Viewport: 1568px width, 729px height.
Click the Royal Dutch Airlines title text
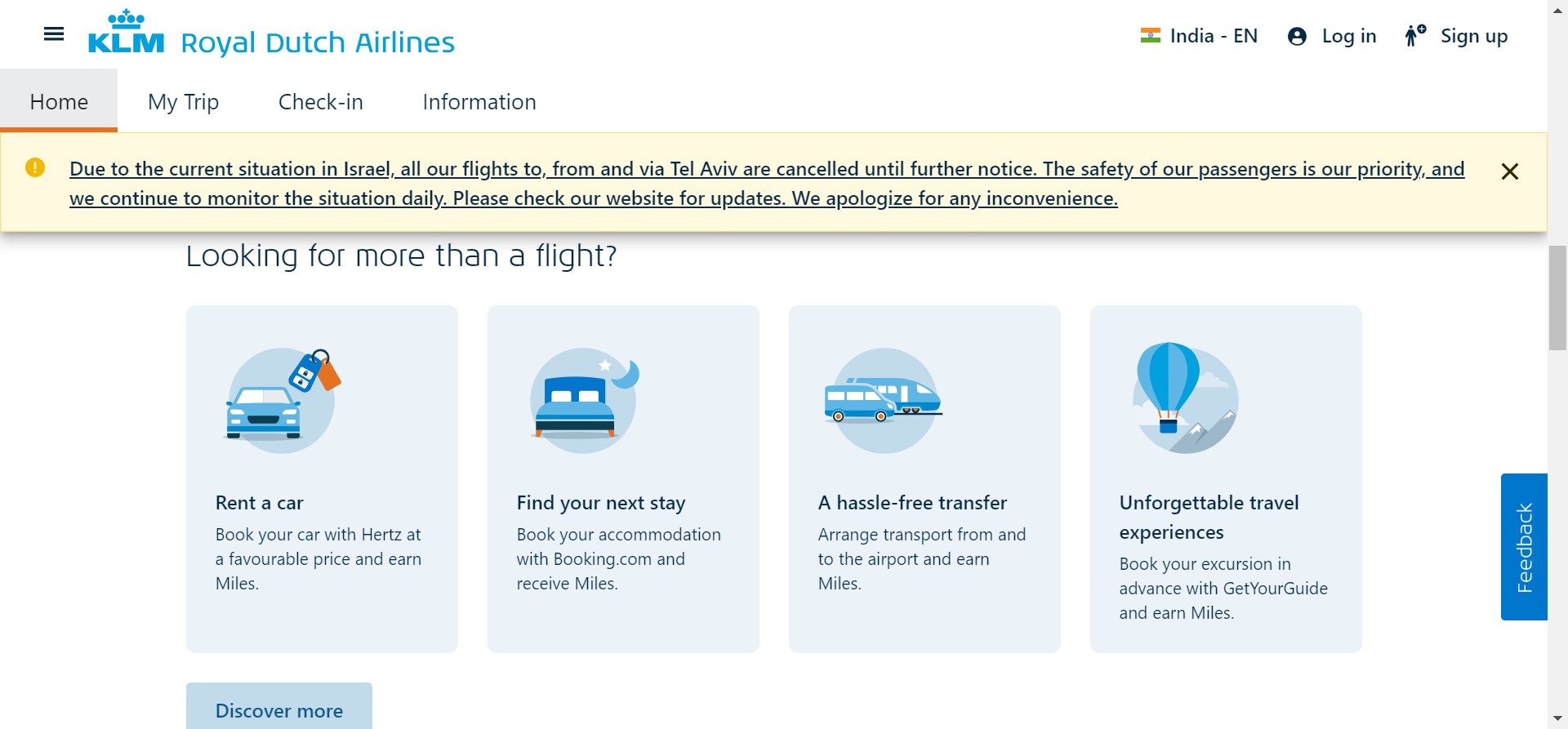(x=318, y=42)
